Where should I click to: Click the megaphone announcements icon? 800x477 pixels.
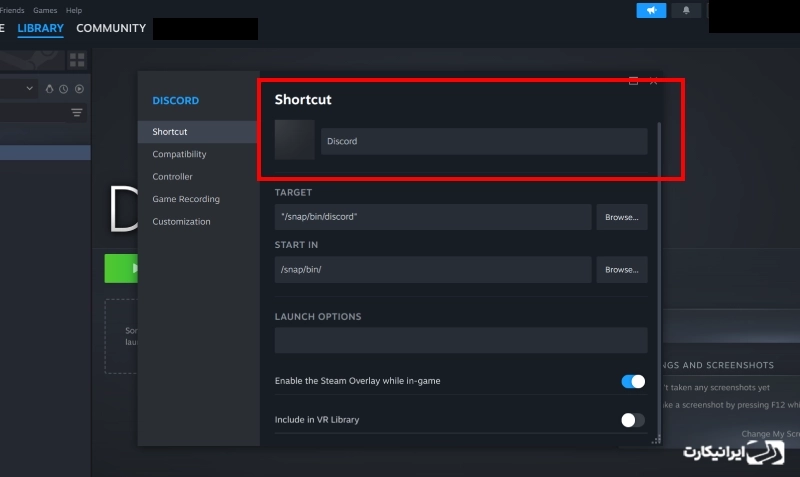(x=651, y=10)
